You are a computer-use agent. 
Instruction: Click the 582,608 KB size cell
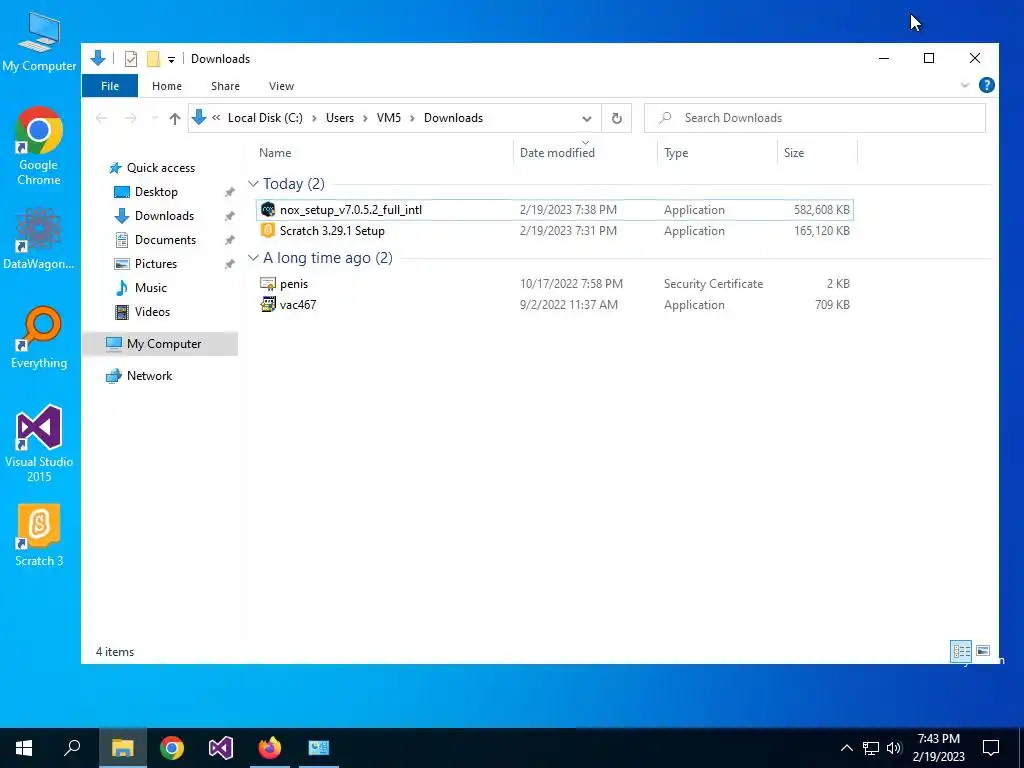(x=822, y=210)
